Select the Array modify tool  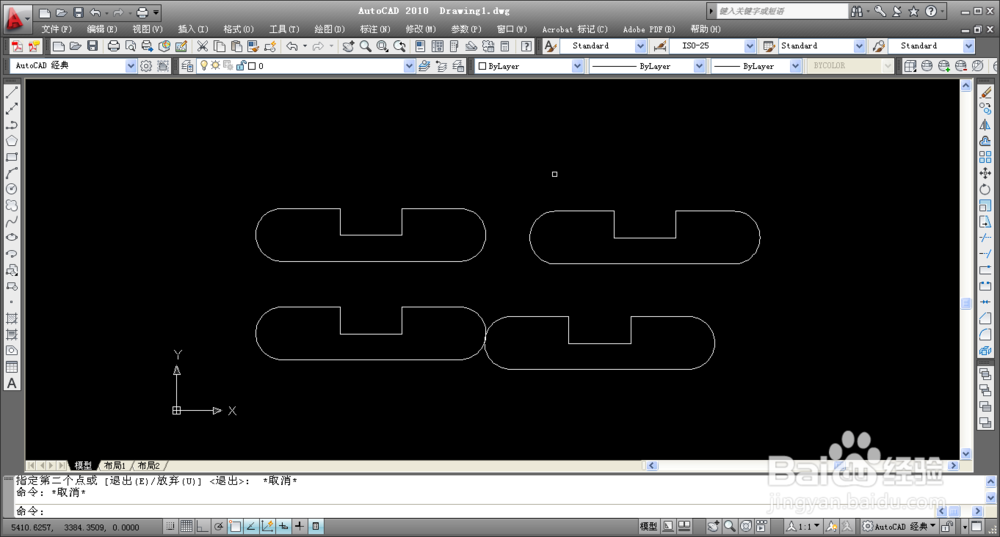coord(985,157)
